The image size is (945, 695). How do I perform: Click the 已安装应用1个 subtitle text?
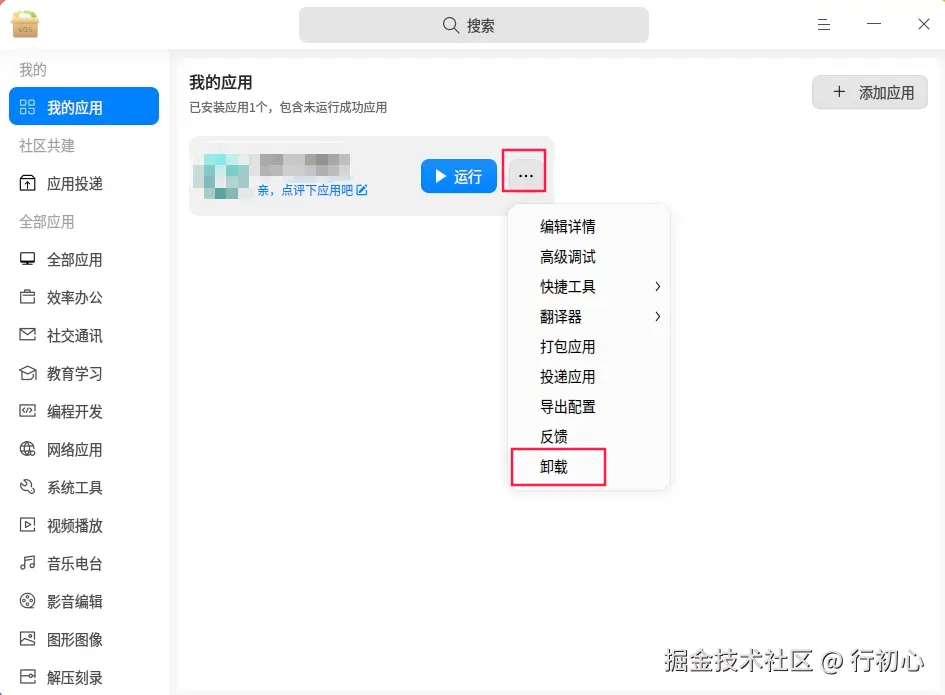pos(288,107)
